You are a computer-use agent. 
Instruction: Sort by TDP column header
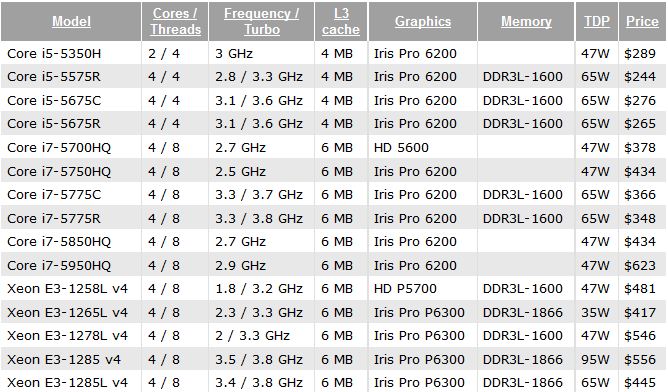pos(596,21)
